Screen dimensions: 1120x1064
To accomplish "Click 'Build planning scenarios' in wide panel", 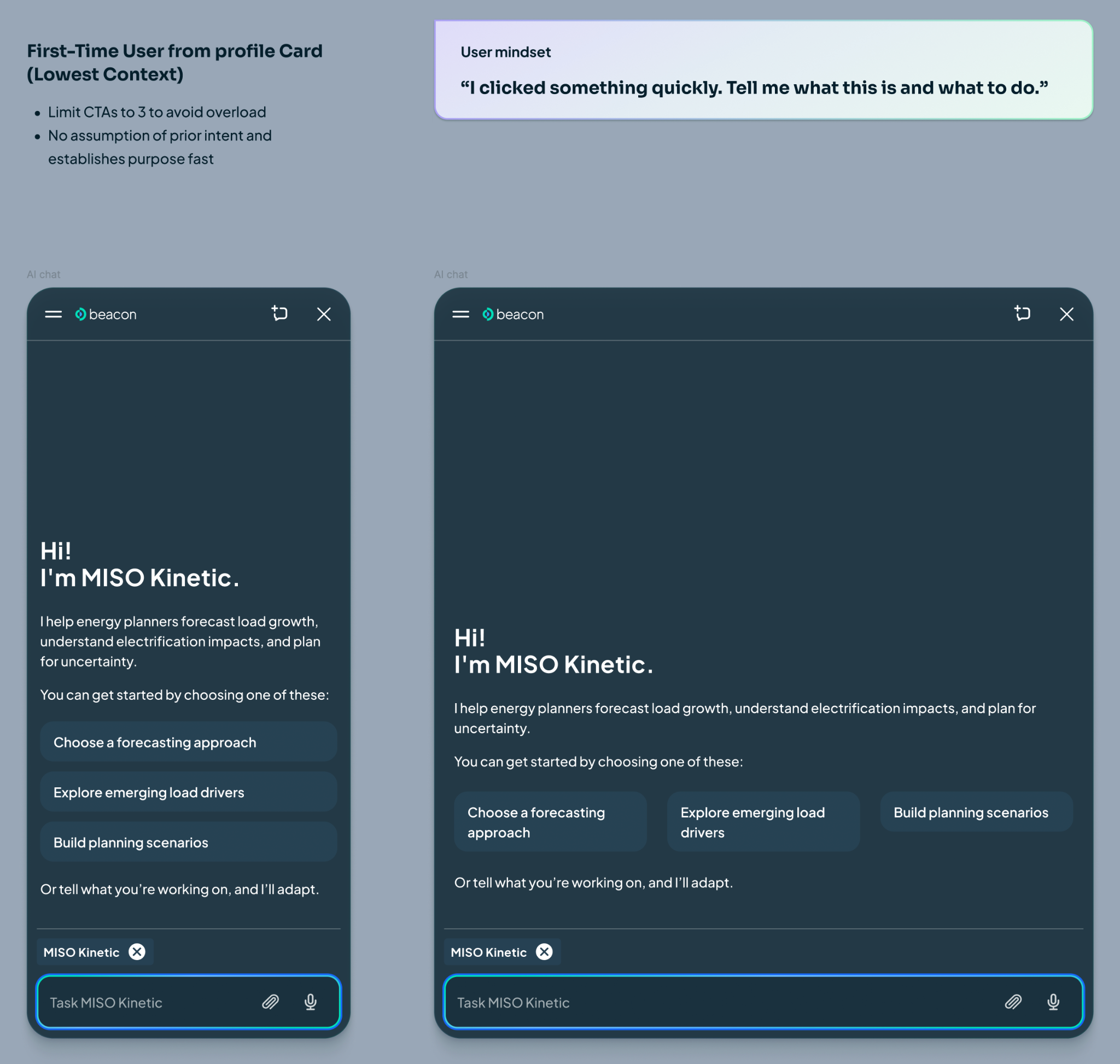I will click(x=977, y=812).
